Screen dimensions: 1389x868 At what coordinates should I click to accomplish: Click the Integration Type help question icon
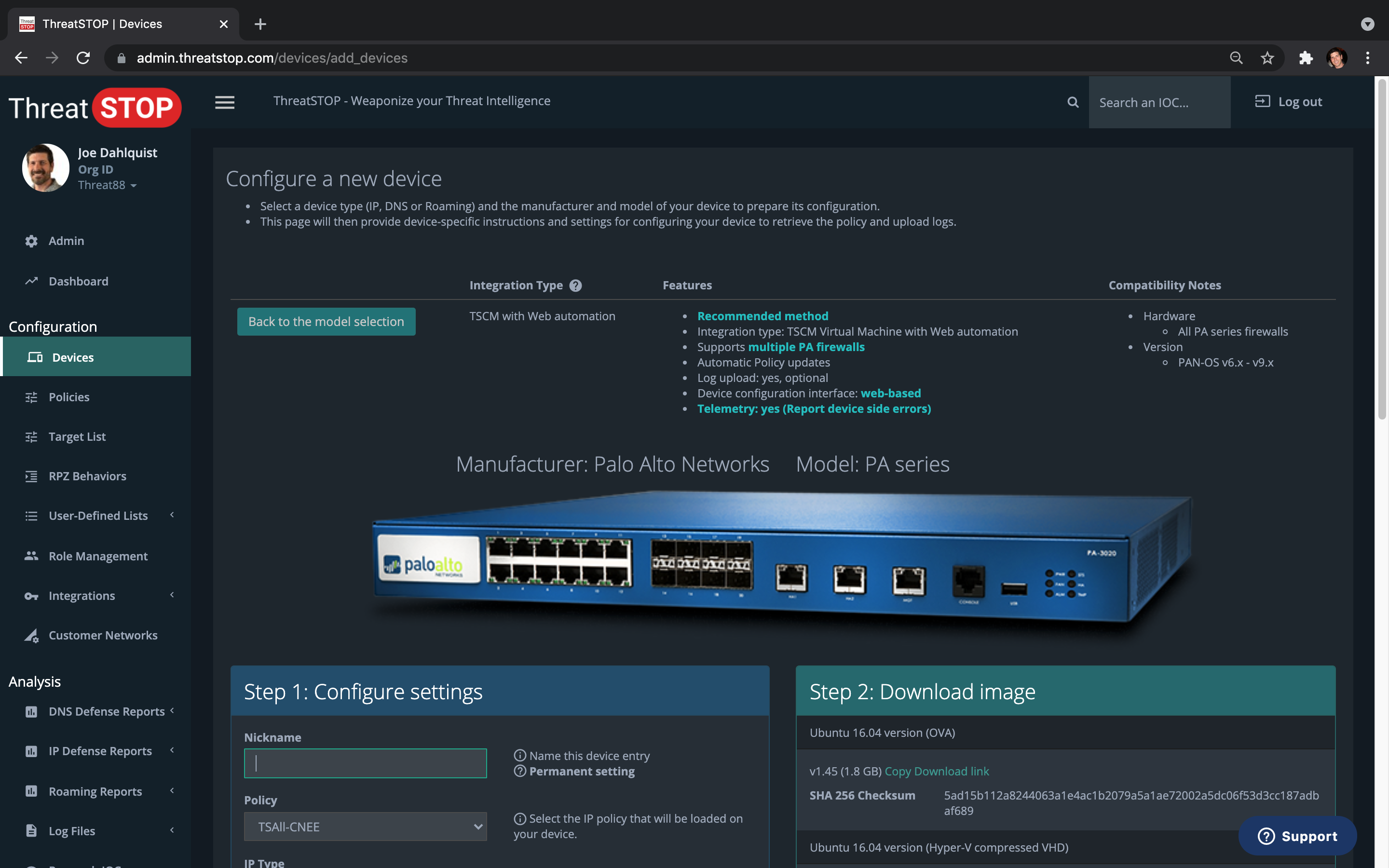[576, 285]
